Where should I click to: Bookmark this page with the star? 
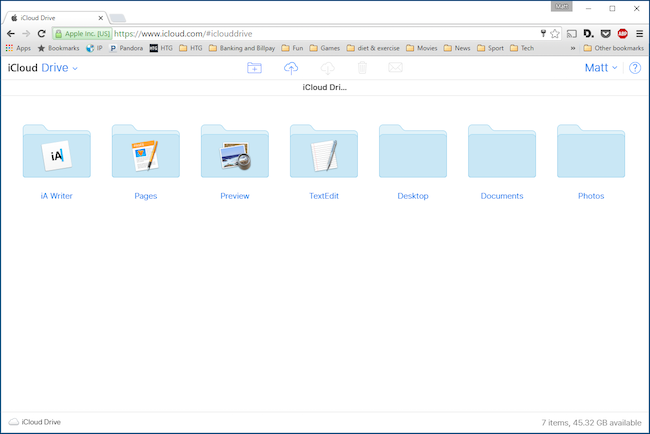pyautogui.click(x=555, y=34)
